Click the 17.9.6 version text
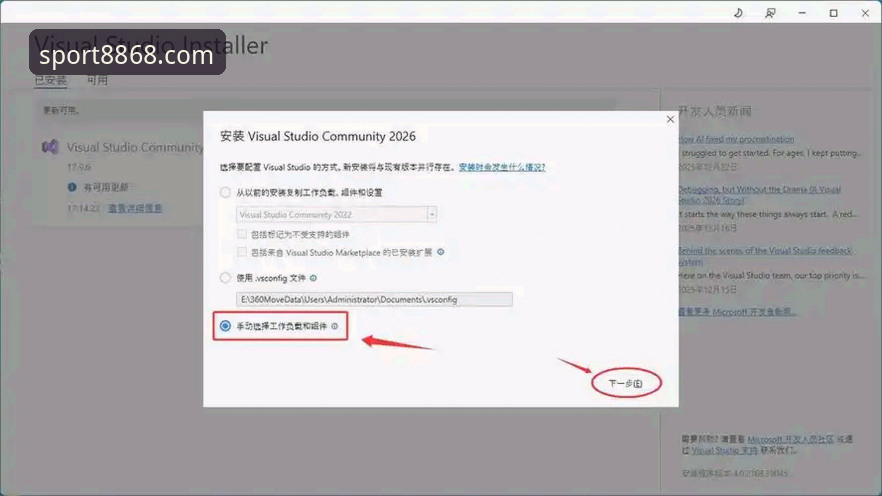 point(79,167)
